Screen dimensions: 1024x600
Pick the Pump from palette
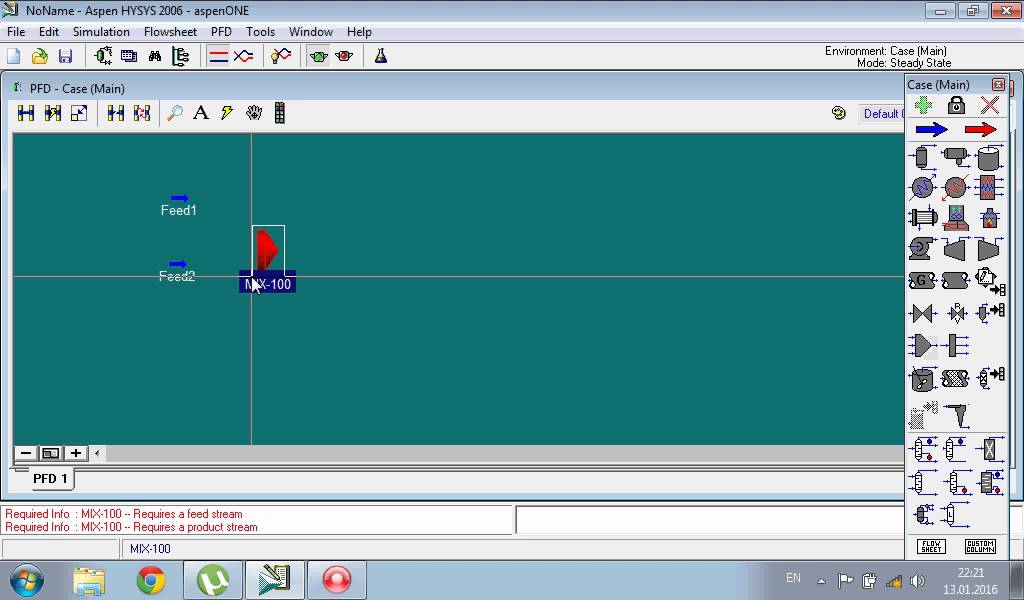[x=922, y=249]
